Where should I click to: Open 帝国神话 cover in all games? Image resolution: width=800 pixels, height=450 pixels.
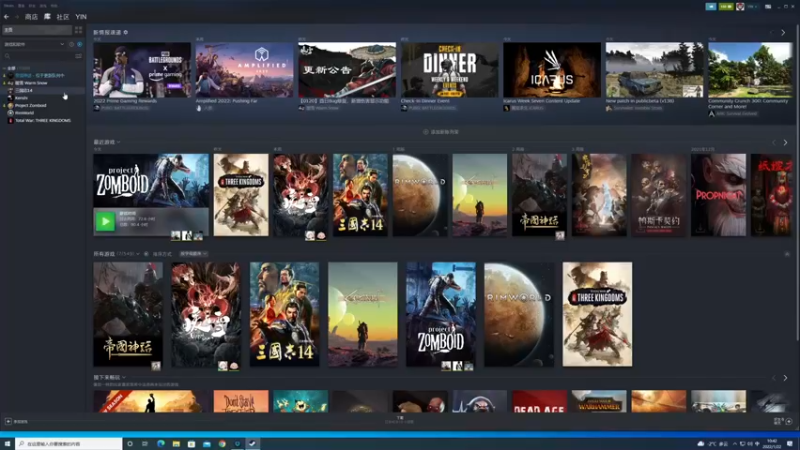point(128,314)
